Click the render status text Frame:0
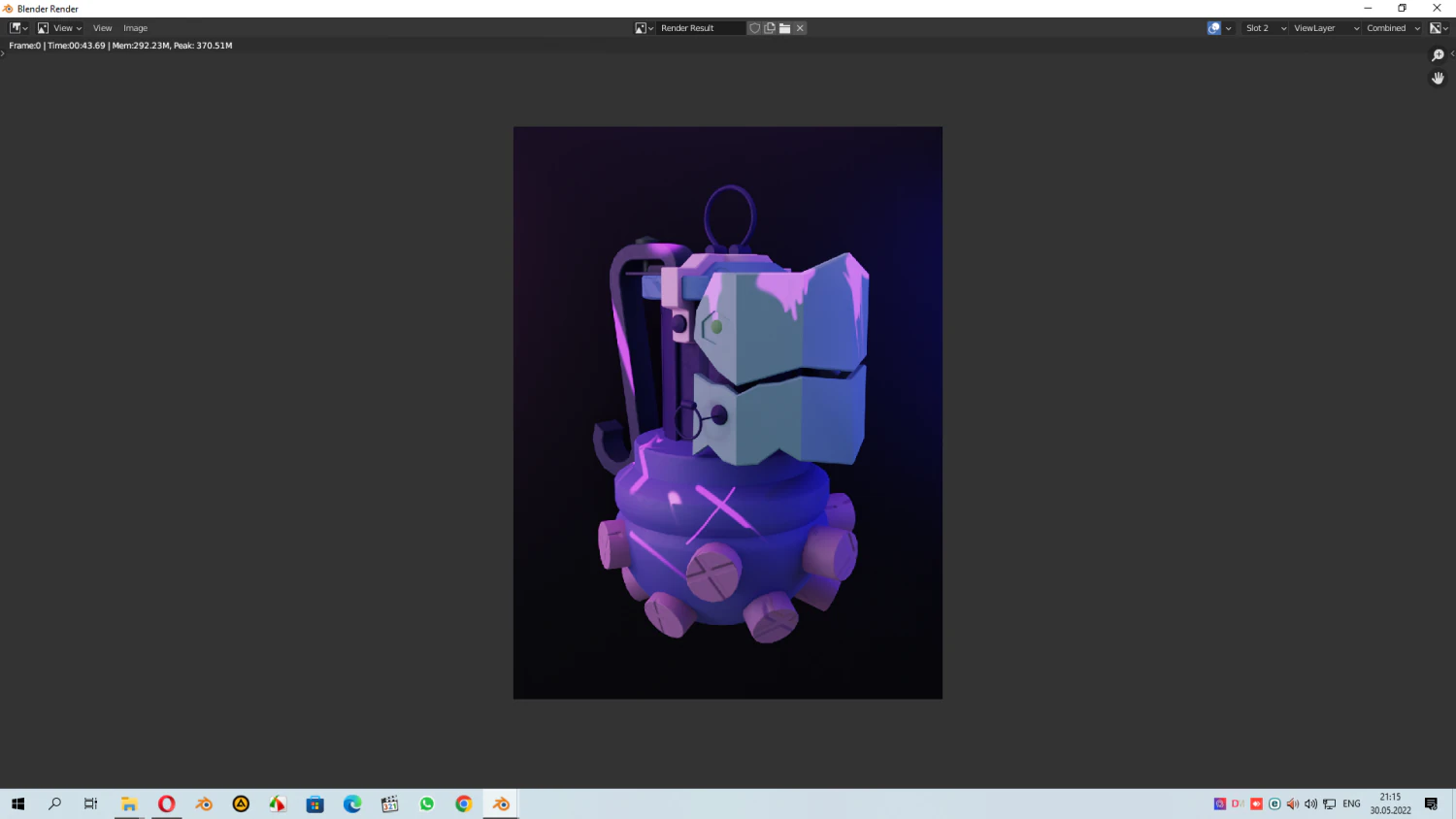1456x819 pixels. pyautogui.click(x=120, y=46)
